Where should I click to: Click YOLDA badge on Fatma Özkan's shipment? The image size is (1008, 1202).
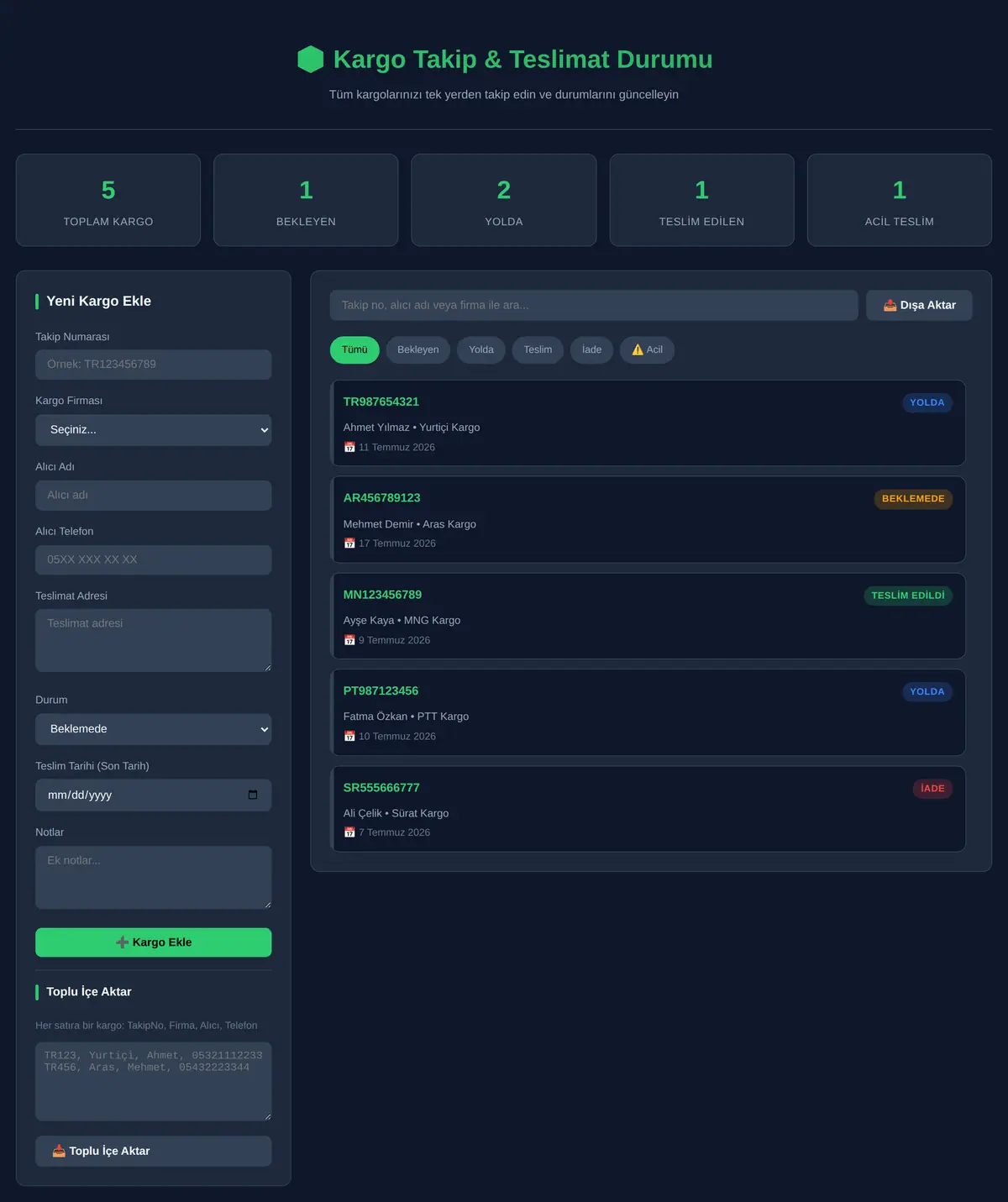[x=927, y=691]
